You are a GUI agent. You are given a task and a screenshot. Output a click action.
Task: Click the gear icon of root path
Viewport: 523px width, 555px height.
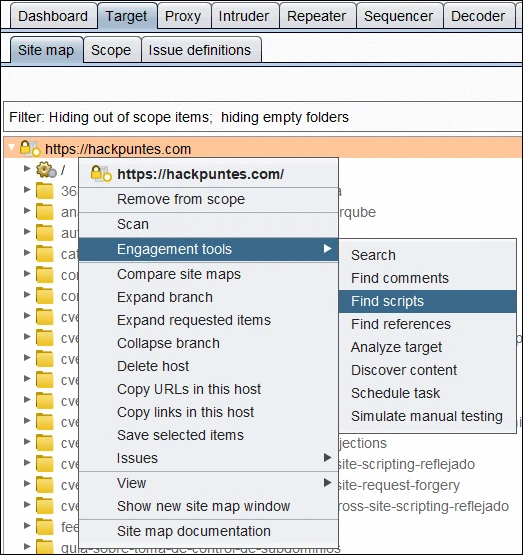pos(46,170)
